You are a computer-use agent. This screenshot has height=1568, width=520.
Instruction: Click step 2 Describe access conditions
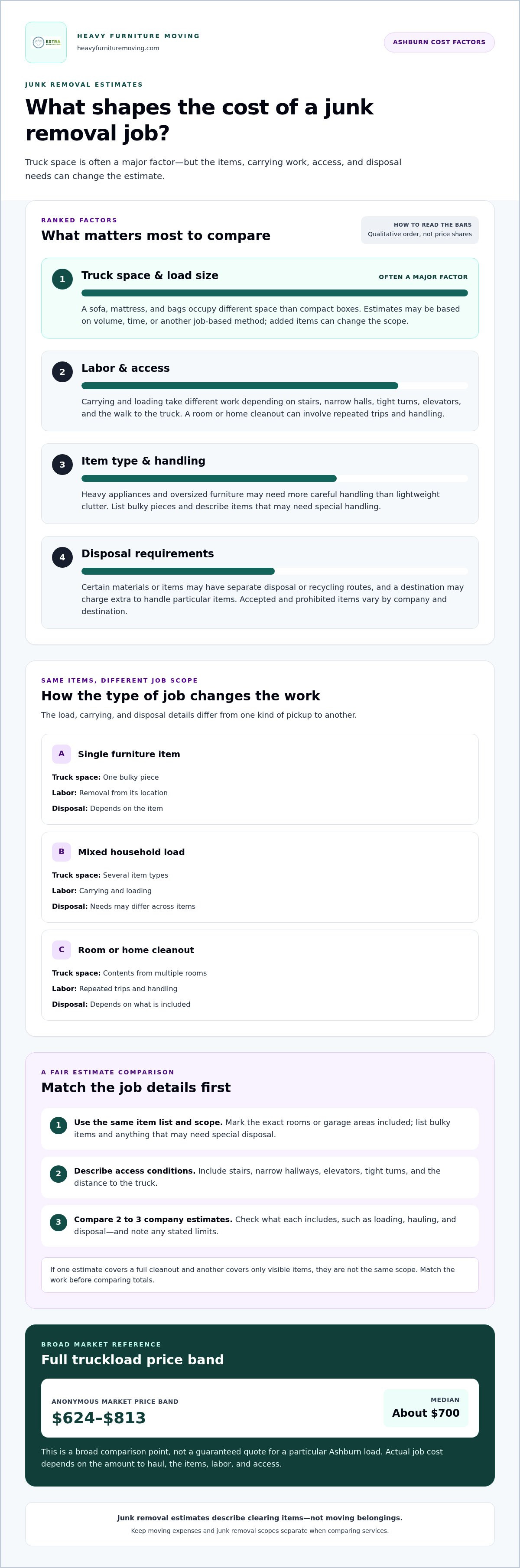click(260, 1177)
